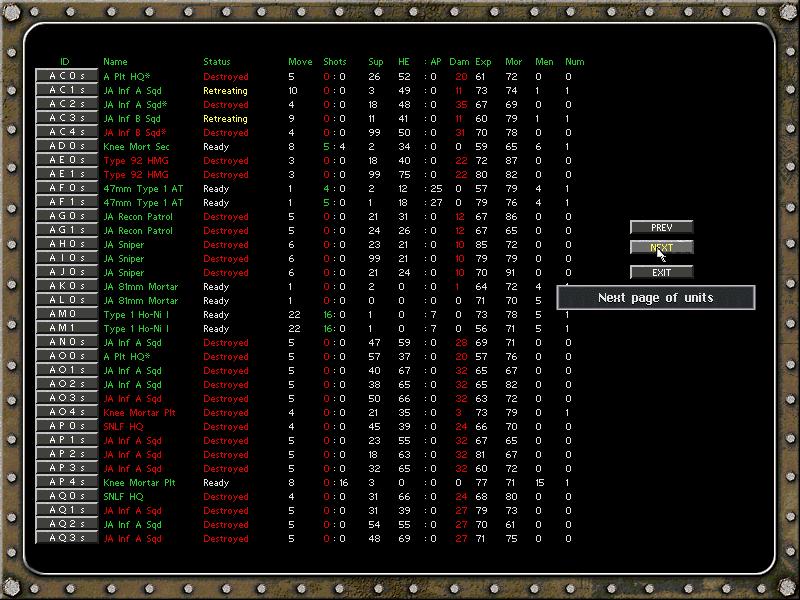Click 'Knee Mortar Plt' in AO4s row
Image resolution: width=800 pixels, height=600 pixels.
[x=139, y=413]
